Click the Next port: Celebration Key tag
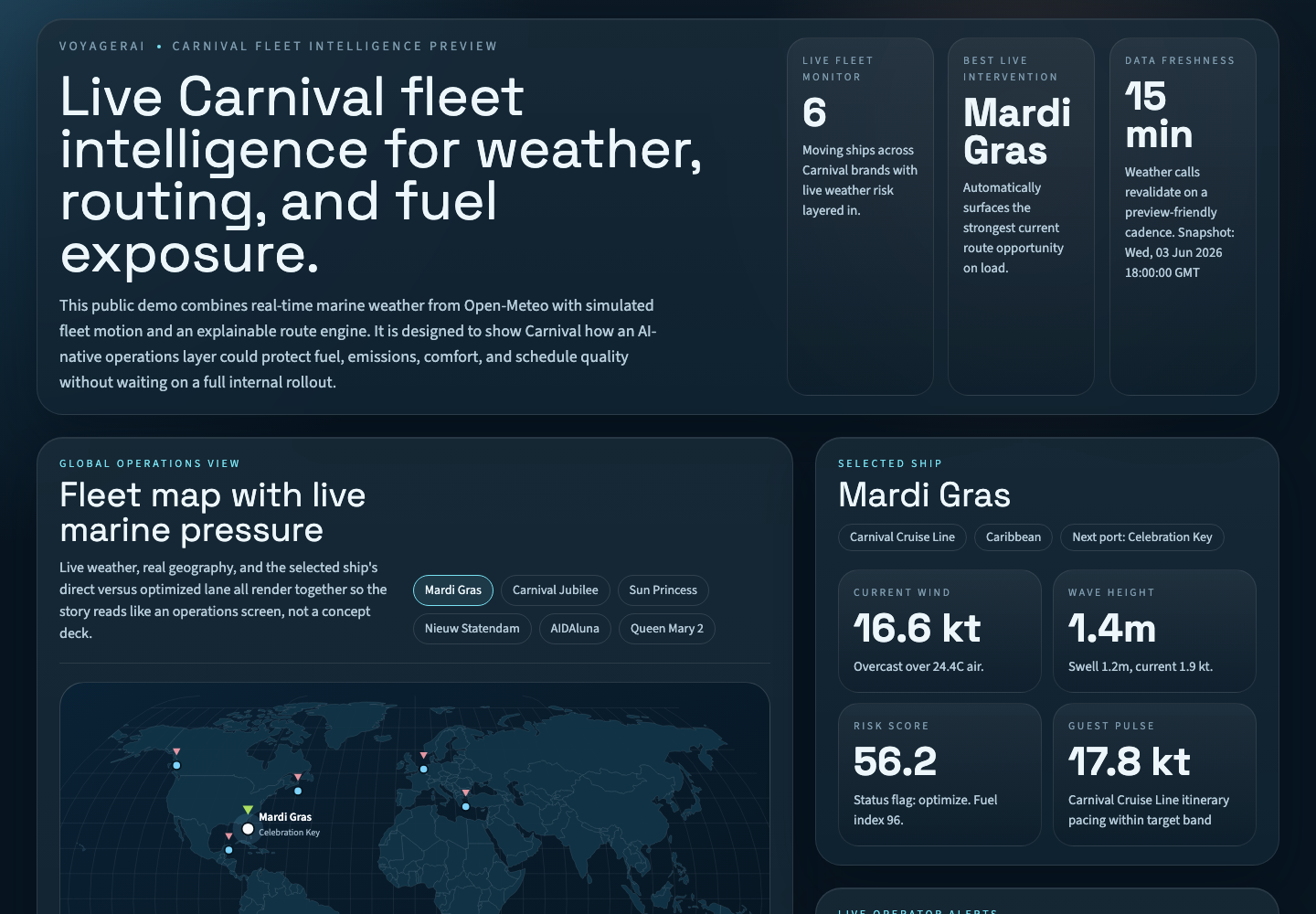This screenshot has width=1316, height=914. pyautogui.click(x=1142, y=537)
